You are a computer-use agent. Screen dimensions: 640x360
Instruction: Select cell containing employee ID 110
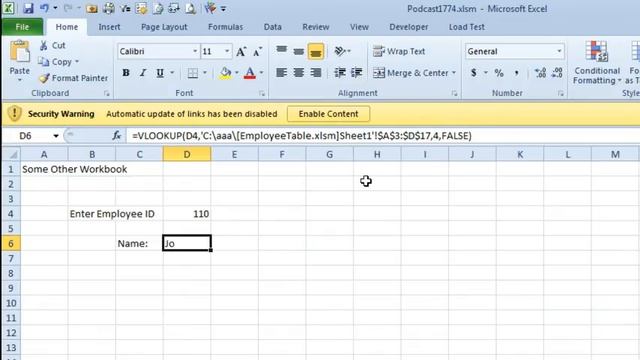[187, 214]
